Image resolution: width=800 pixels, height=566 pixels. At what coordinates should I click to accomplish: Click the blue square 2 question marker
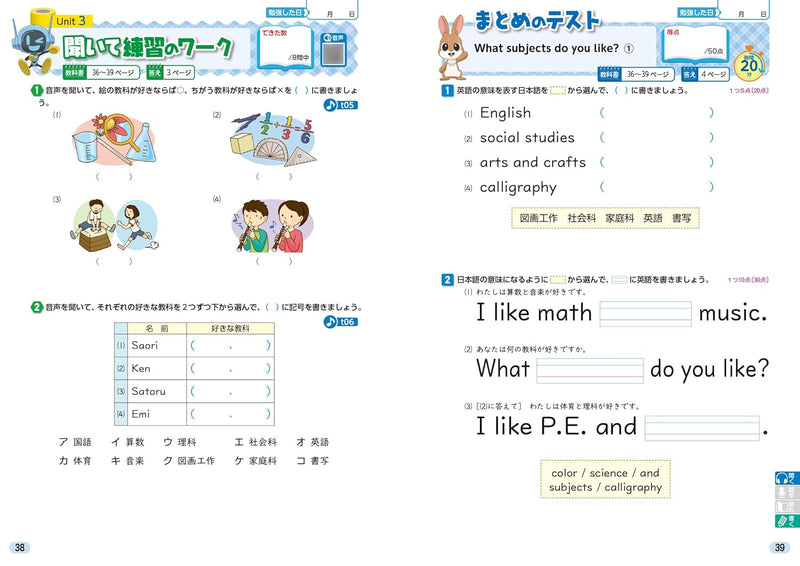point(447,279)
